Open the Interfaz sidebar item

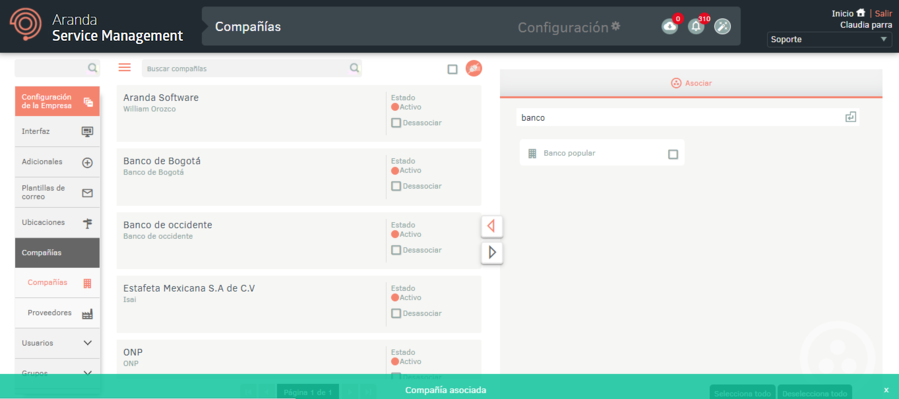tap(57, 131)
